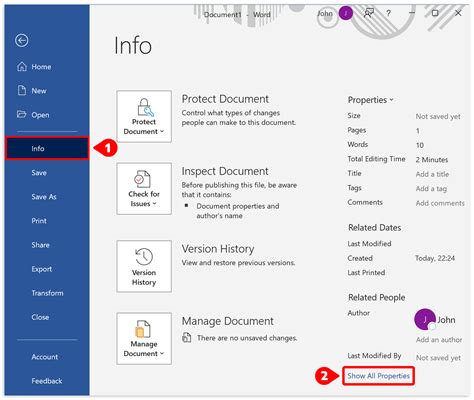Click the Version History button
This screenshot has height=400, width=474.
tap(144, 266)
